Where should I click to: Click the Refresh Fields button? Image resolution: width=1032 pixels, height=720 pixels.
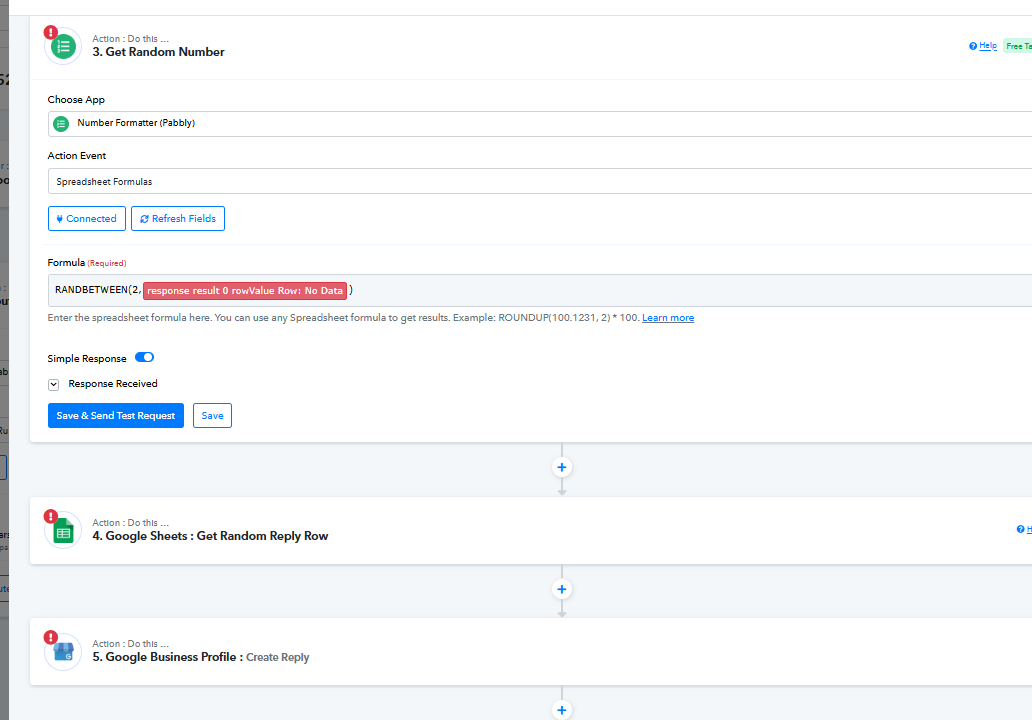click(178, 219)
